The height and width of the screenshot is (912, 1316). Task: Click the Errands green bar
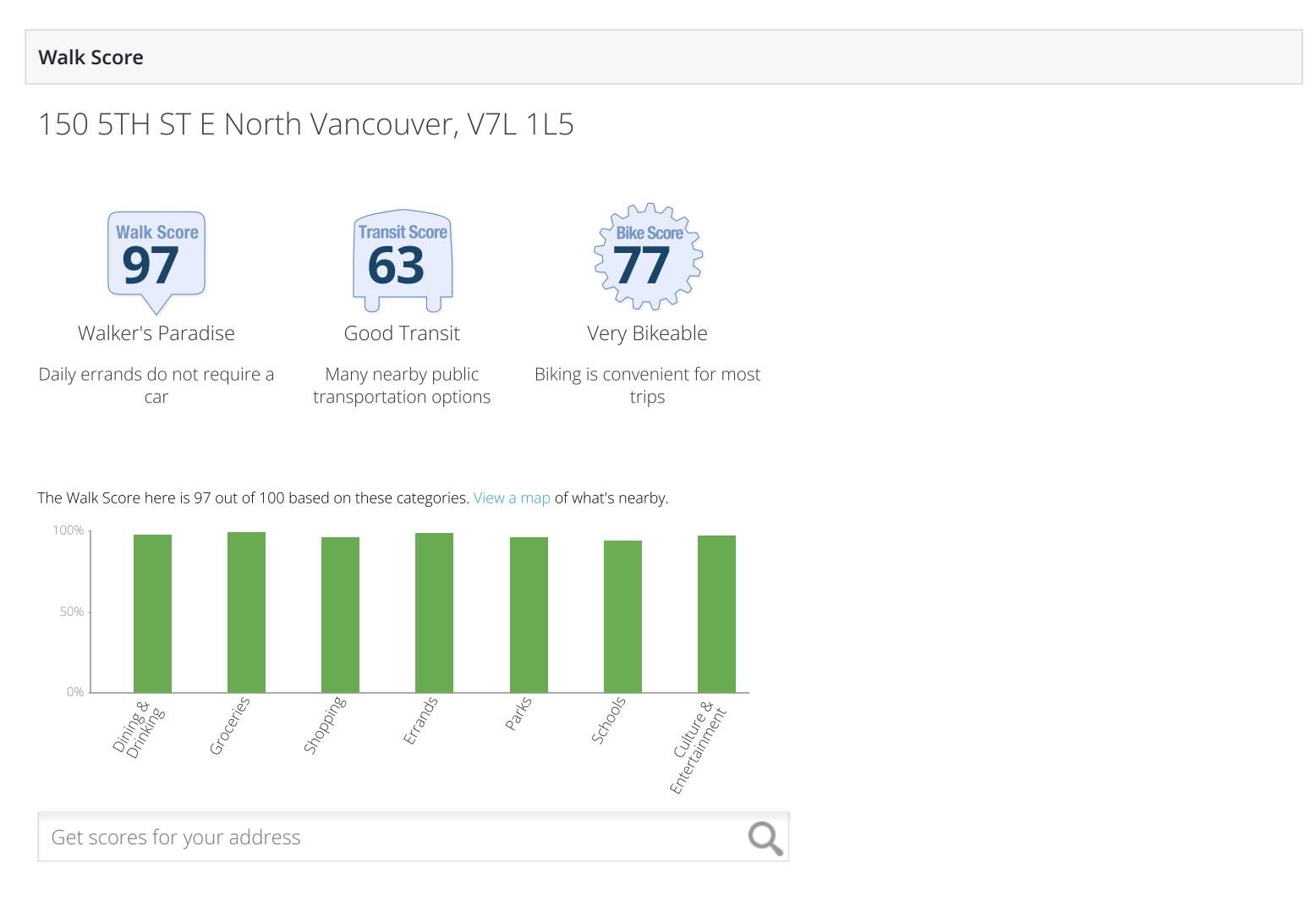pos(434,613)
